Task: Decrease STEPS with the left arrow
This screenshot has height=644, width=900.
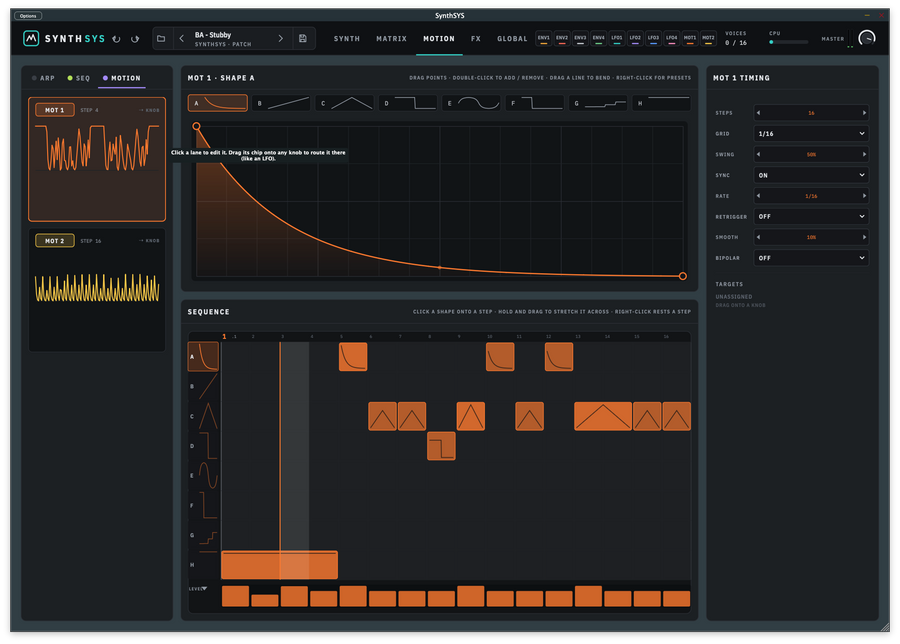Action: click(x=758, y=113)
